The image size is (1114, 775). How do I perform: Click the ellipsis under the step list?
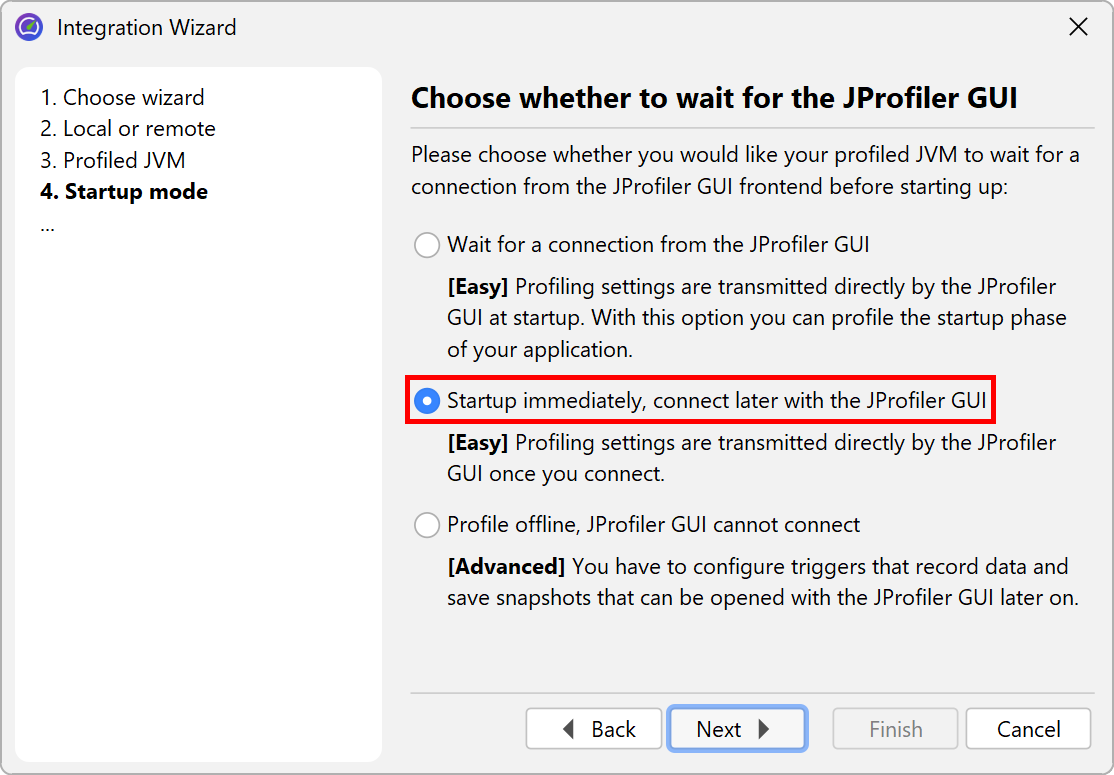48,224
